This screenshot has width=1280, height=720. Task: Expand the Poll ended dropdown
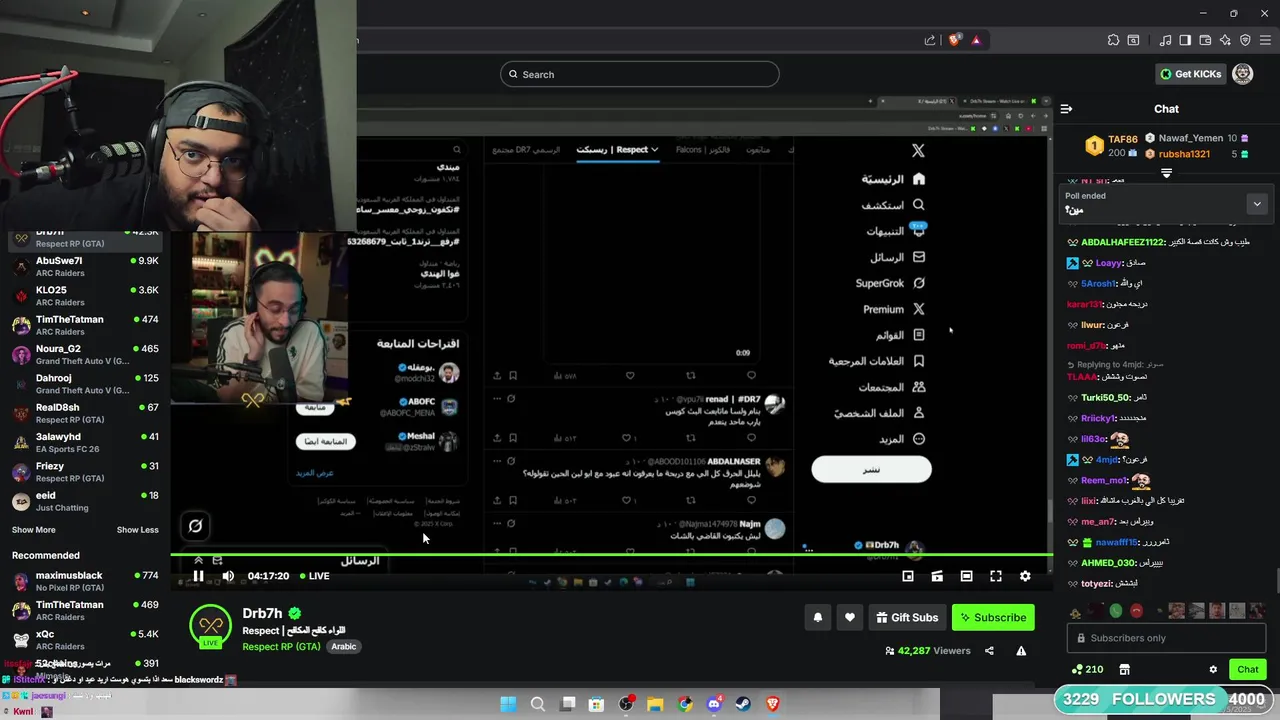click(1257, 204)
